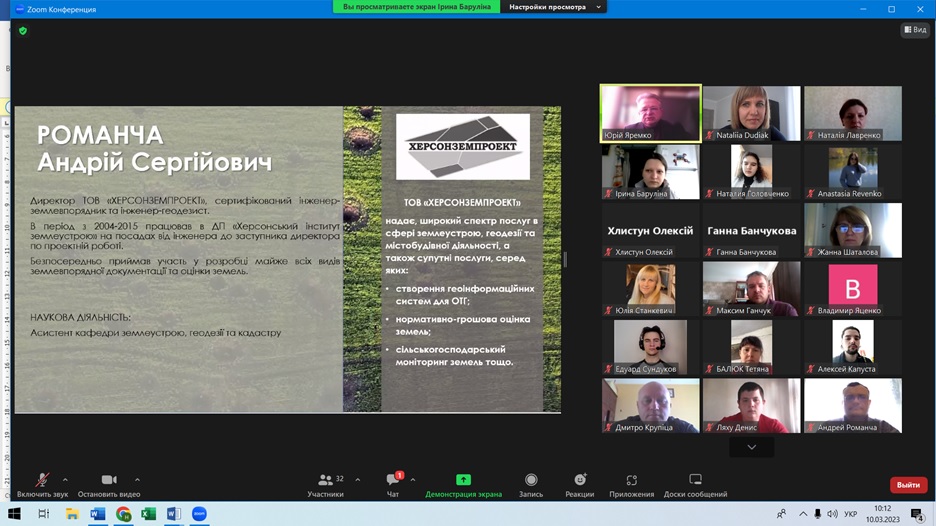Stop camera with Остановить видео
Viewport: 936px width, 526px height.
point(109,484)
